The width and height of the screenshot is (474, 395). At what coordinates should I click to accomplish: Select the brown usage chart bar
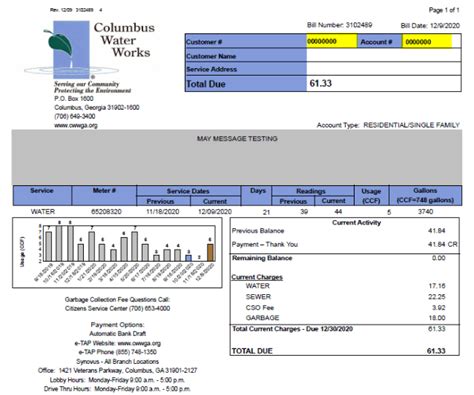[x=210, y=252]
